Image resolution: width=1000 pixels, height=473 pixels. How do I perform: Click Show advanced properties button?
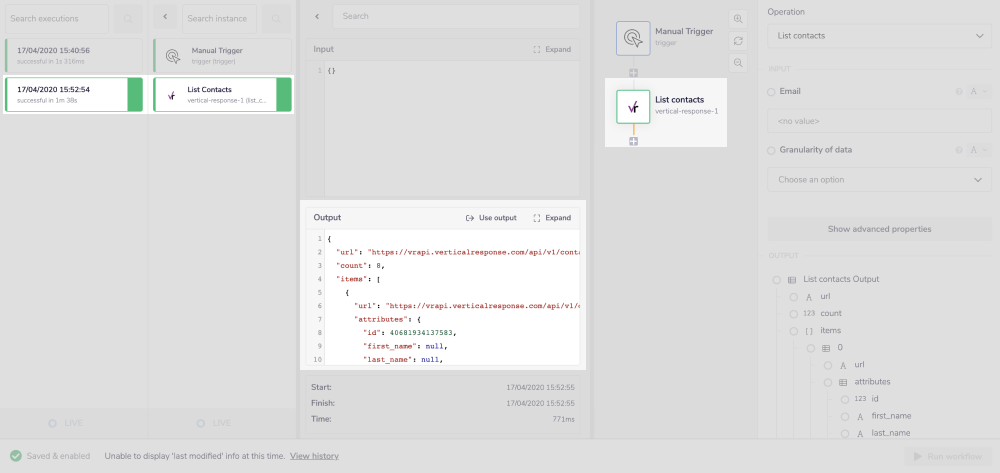(879, 229)
